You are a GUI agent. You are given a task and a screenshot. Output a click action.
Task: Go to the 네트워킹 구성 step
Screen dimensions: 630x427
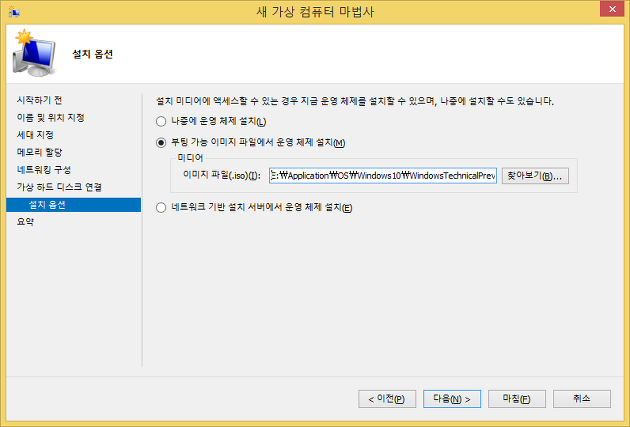click(44, 170)
